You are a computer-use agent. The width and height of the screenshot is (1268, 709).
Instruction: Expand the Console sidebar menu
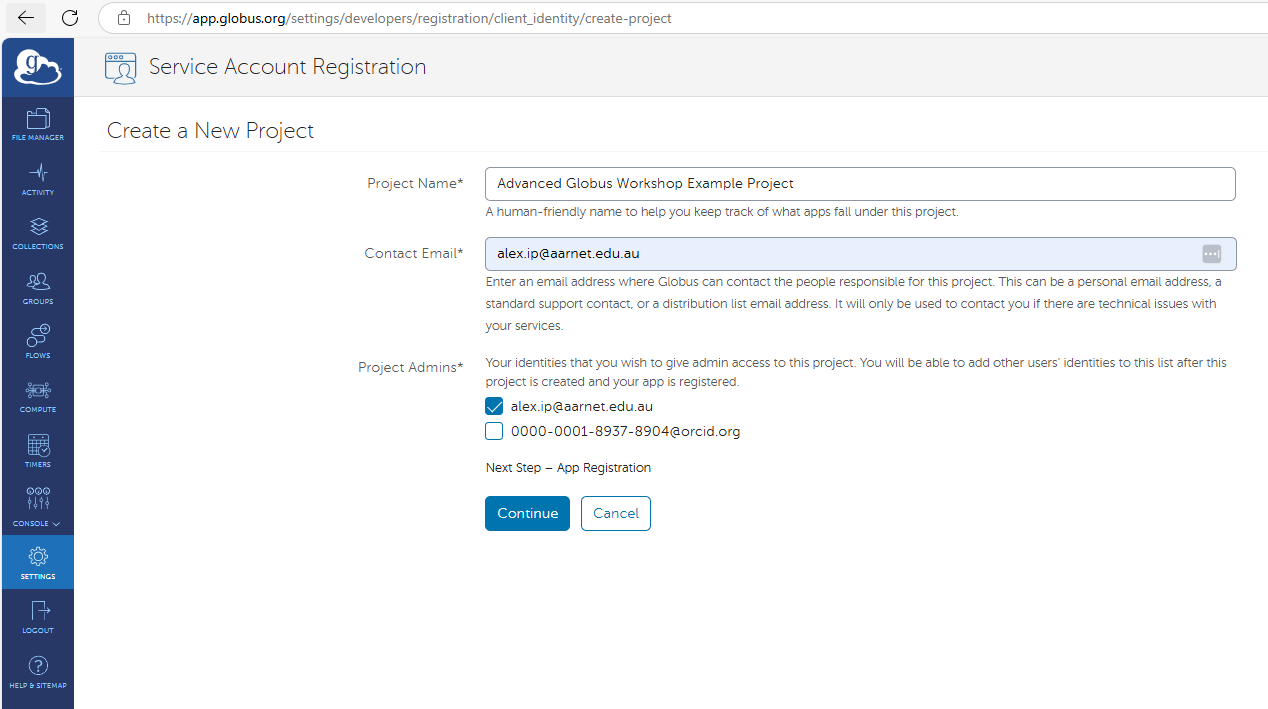coord(38,505)
